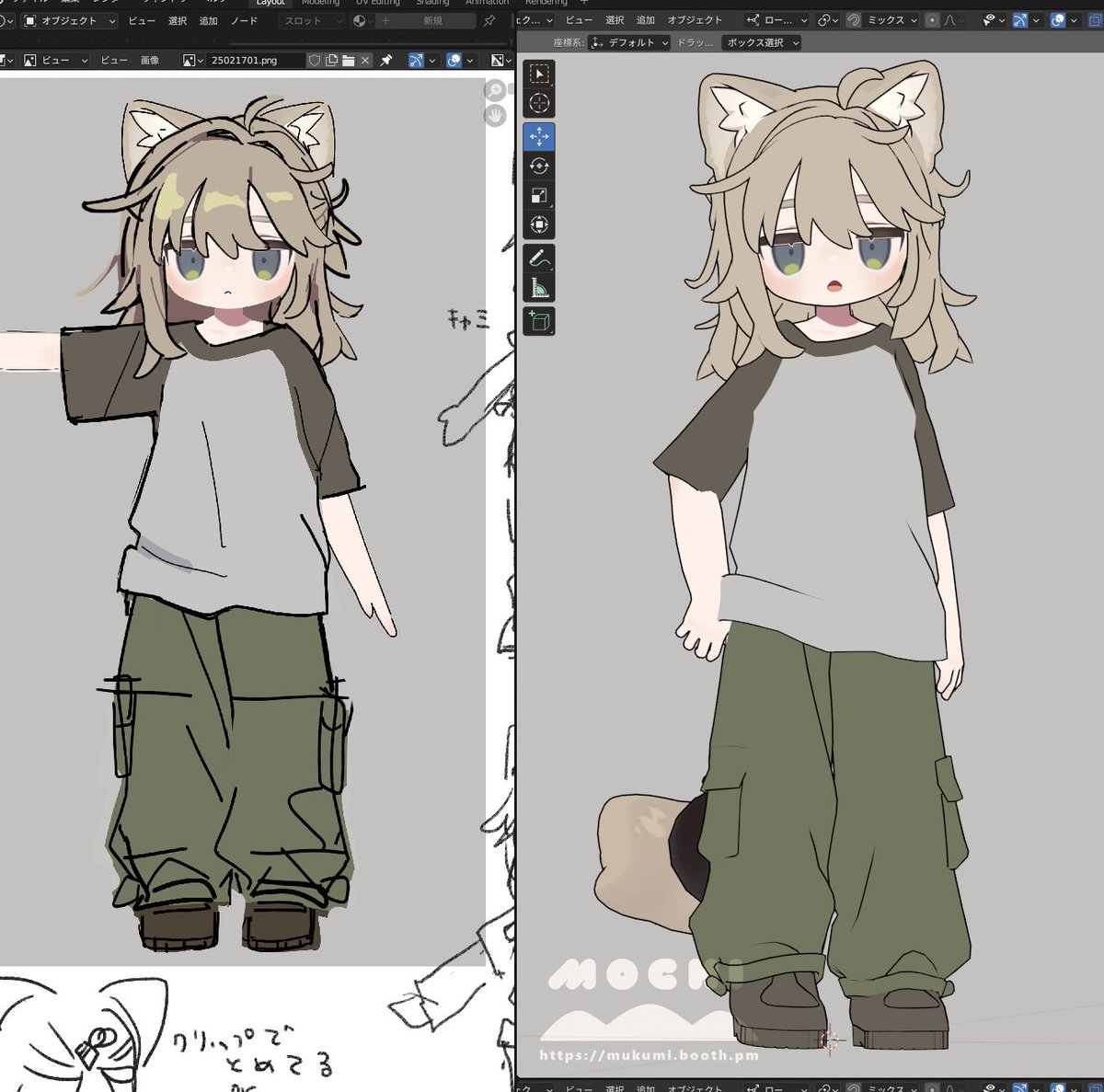Open 選択 menu in 3D viewport header
The width and height of the screenshot is (1104, 1092).
[615, 19]
